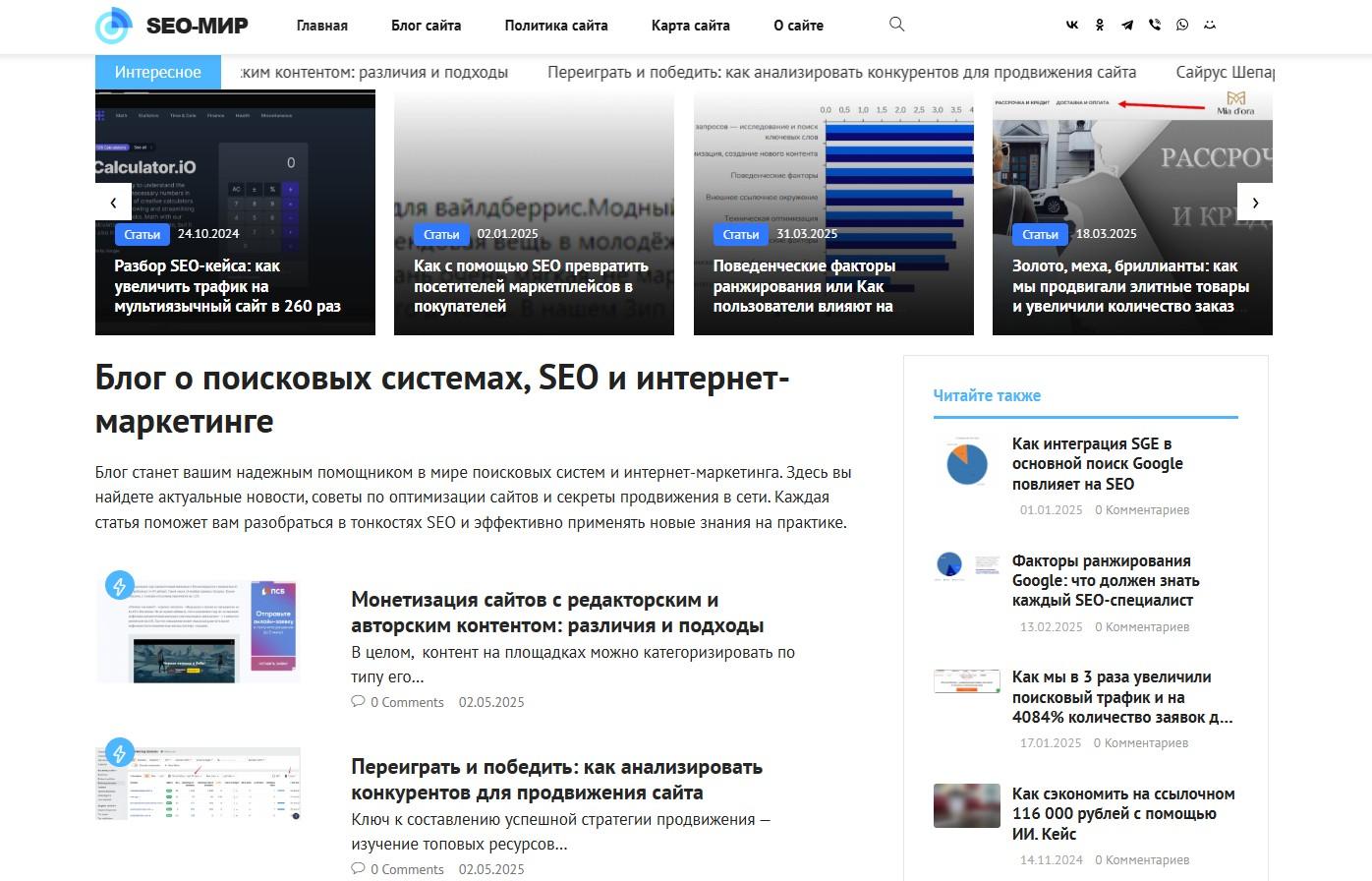Screen dimensions: 1372x881
Task: Open slide Золото, меха, бриллианты
Action: coord(1130,286)
